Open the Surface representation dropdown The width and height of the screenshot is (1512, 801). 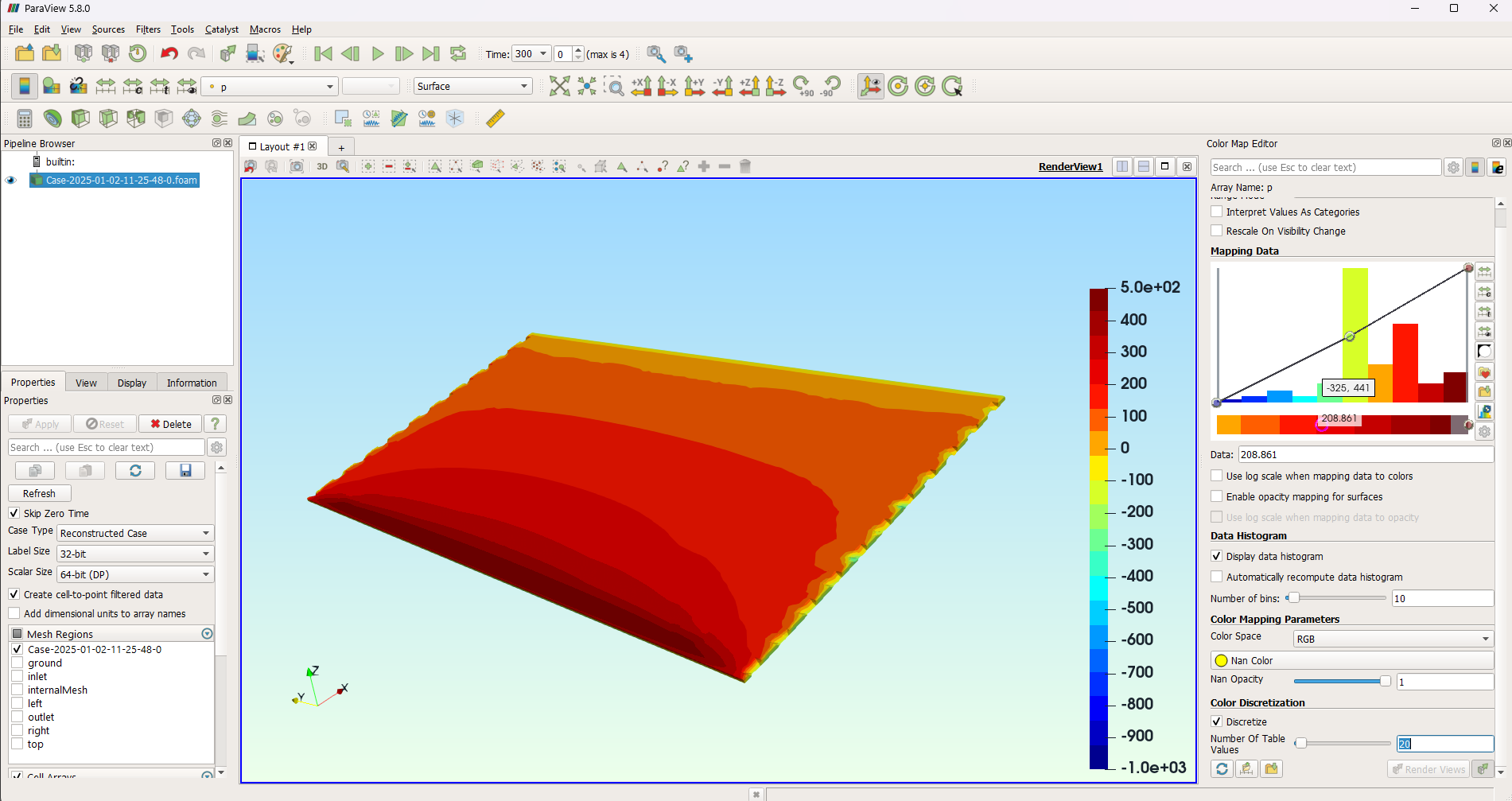click(473, 86)
